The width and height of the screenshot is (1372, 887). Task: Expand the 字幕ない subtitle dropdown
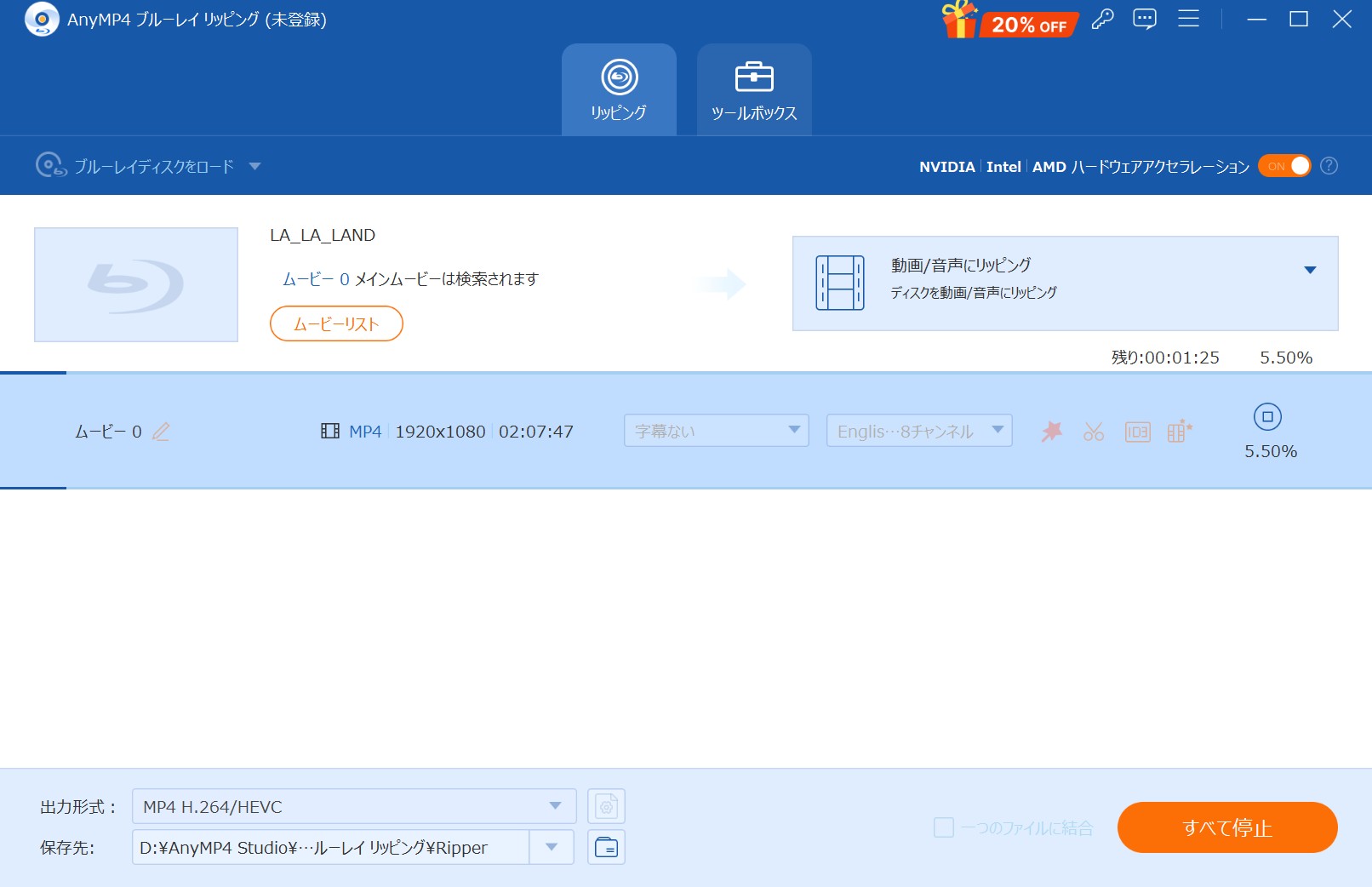(x=716, y=431)
